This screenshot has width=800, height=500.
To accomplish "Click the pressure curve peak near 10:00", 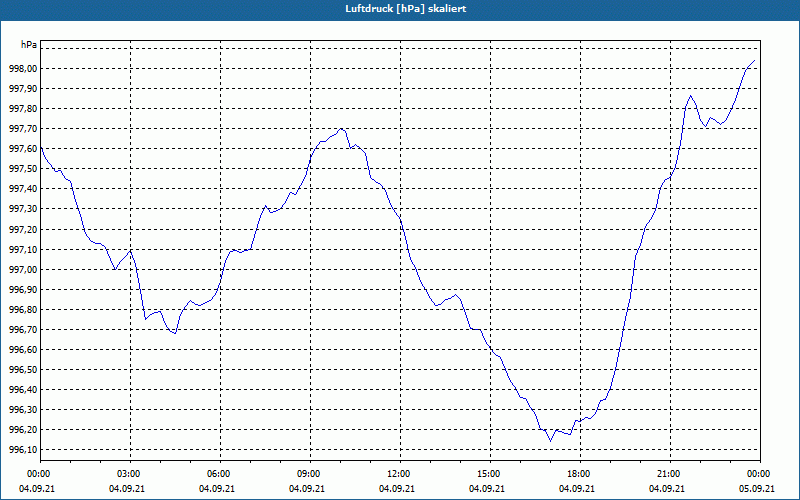I will pyautogui.click(x=342, y=129).
